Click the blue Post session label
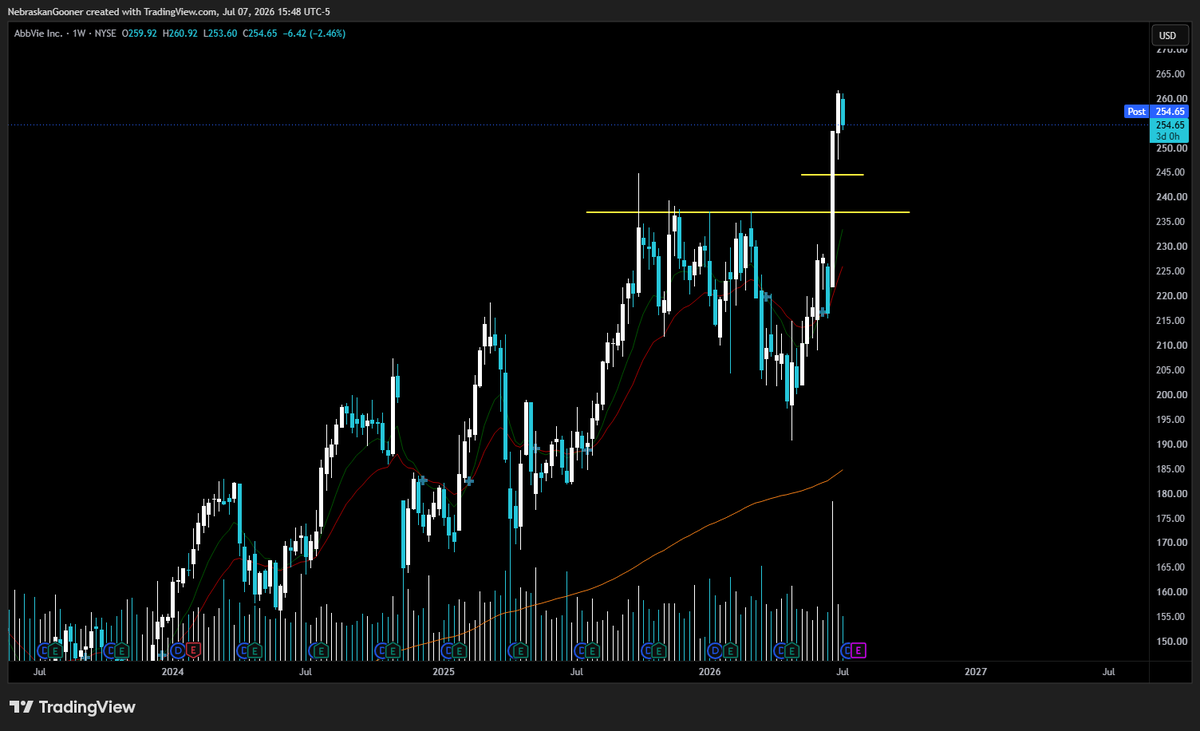Screen dimensions: 1200x731 pos(1136,112)
